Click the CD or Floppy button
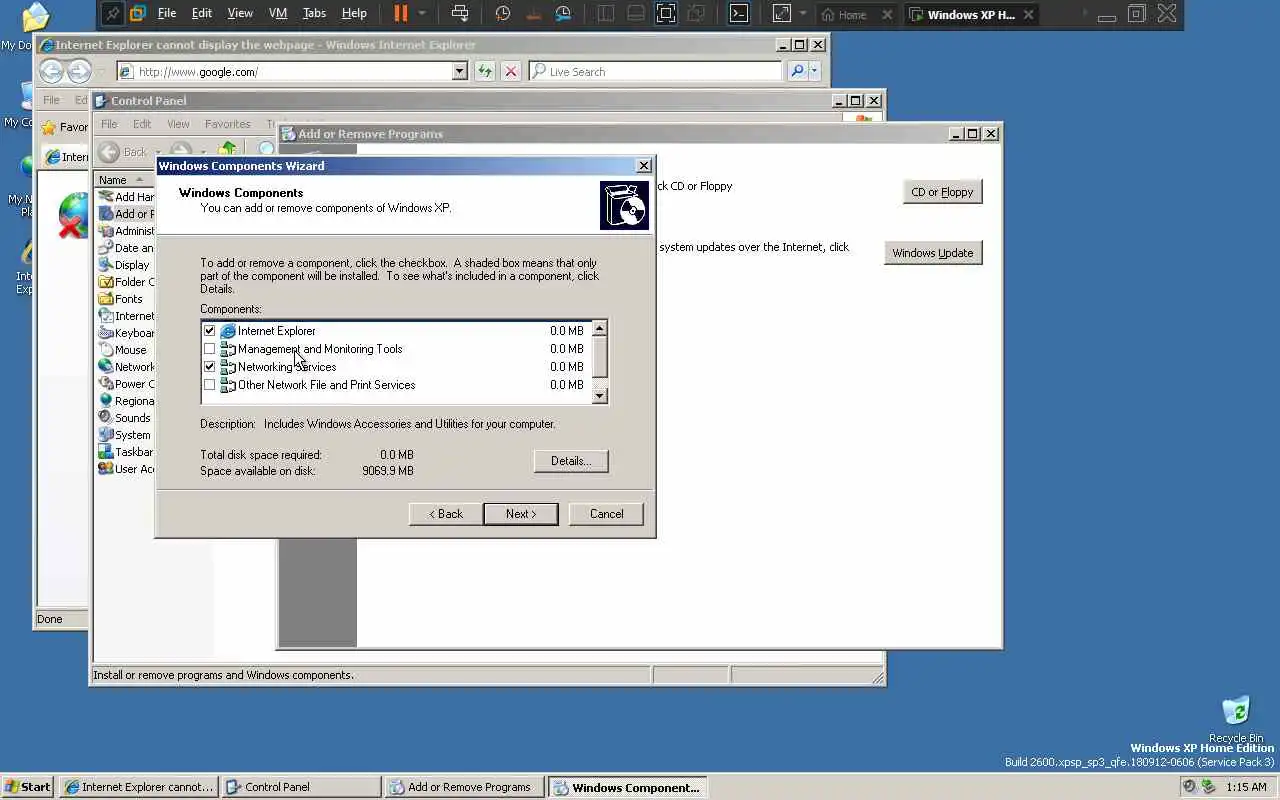 click(x=942, y=192)
